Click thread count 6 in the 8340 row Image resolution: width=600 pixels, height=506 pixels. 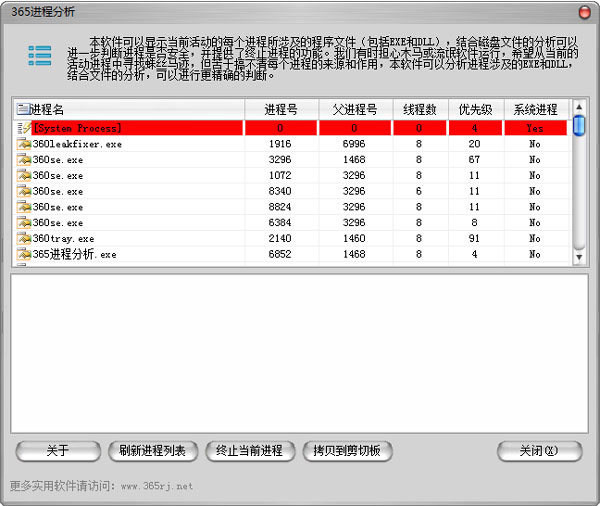(419, 191)
